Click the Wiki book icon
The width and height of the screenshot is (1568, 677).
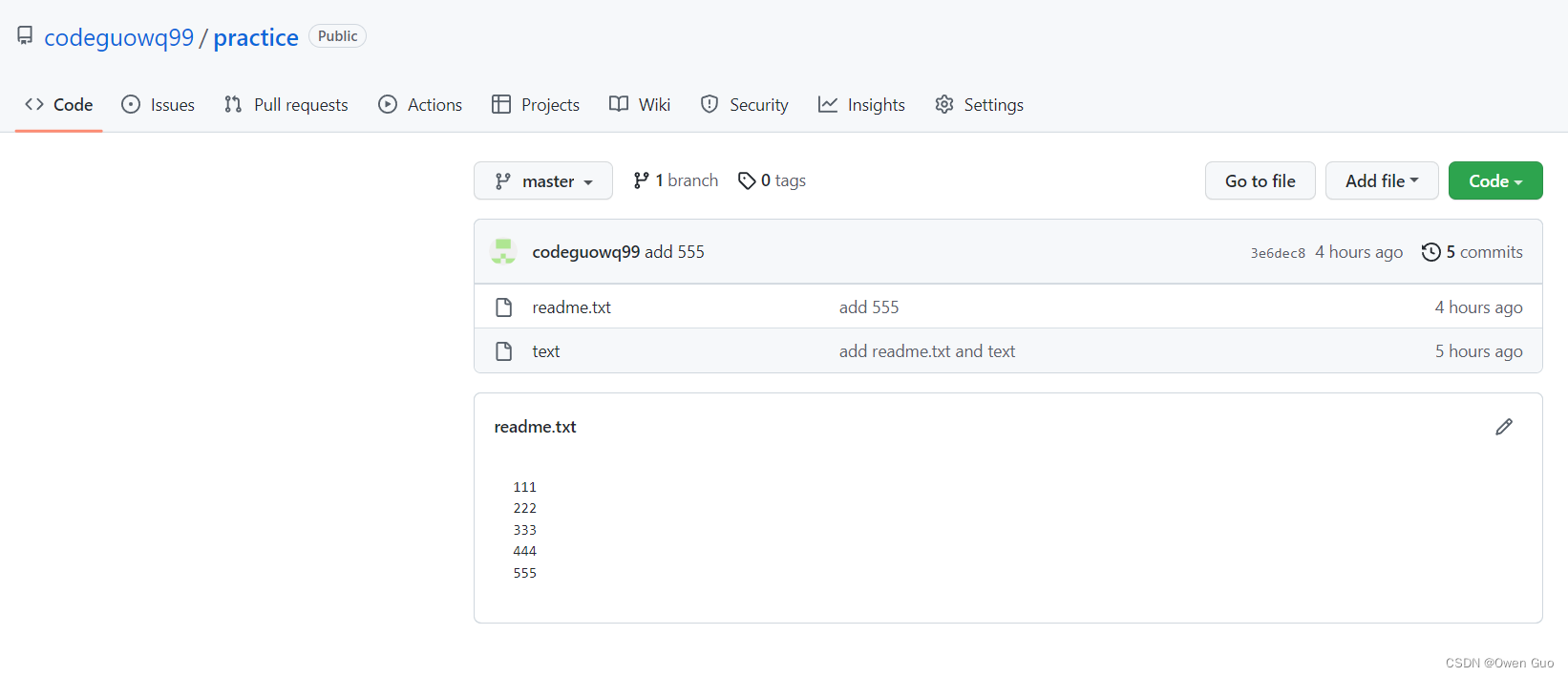[x=619, y=104]
